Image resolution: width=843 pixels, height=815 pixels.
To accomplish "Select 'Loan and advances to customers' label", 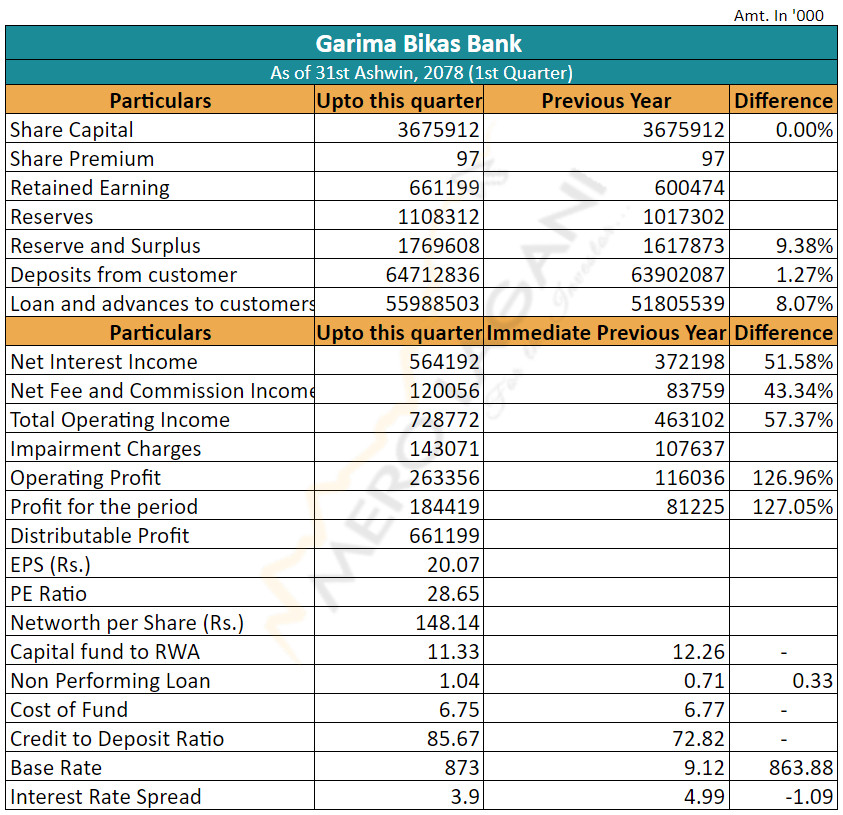I will [162, 304].
